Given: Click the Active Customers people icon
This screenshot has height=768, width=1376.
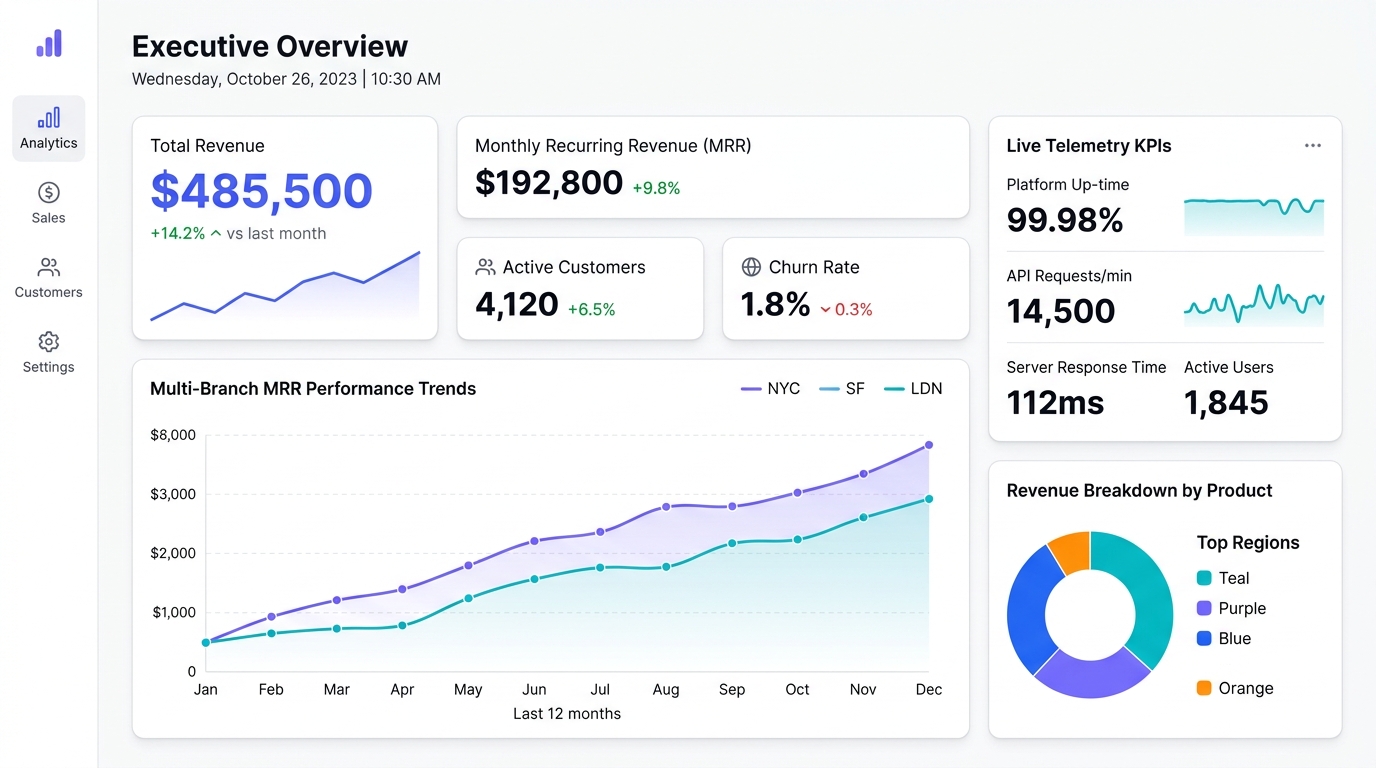Looking at the screenshot, I should (x=486, y=267).
